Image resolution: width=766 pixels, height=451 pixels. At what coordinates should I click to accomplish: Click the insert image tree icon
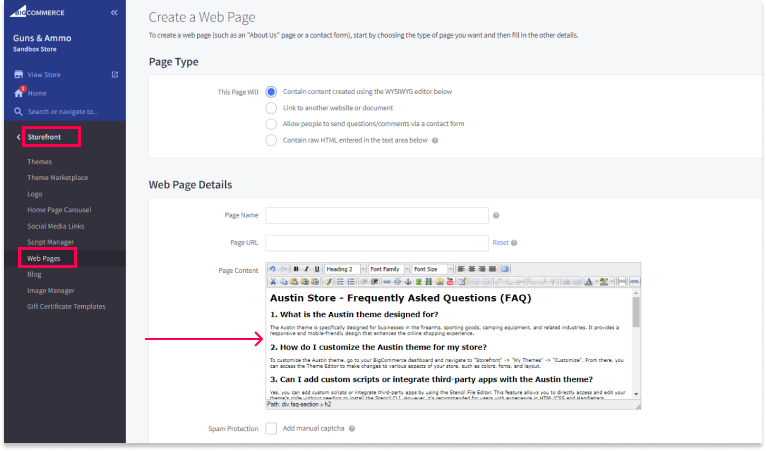419,281
